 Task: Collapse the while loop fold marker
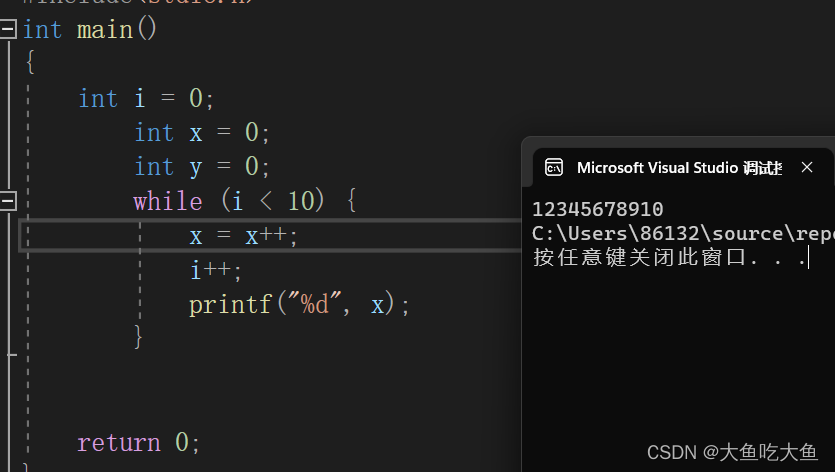[8, 201]
